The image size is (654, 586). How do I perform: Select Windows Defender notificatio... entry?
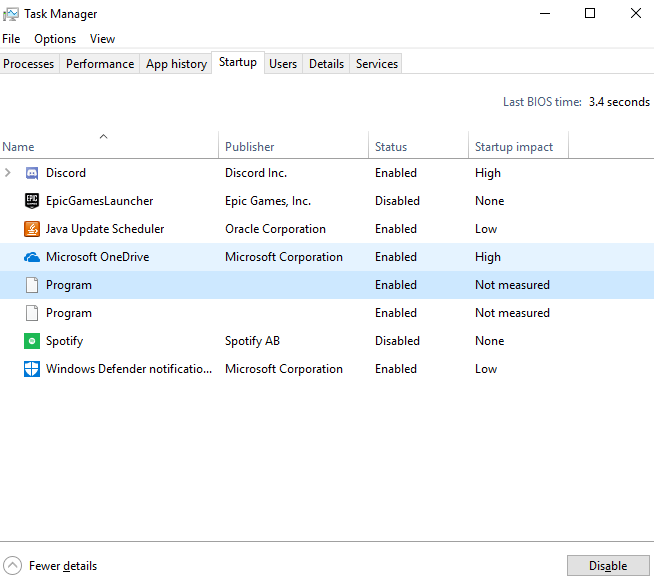(129, 369)
